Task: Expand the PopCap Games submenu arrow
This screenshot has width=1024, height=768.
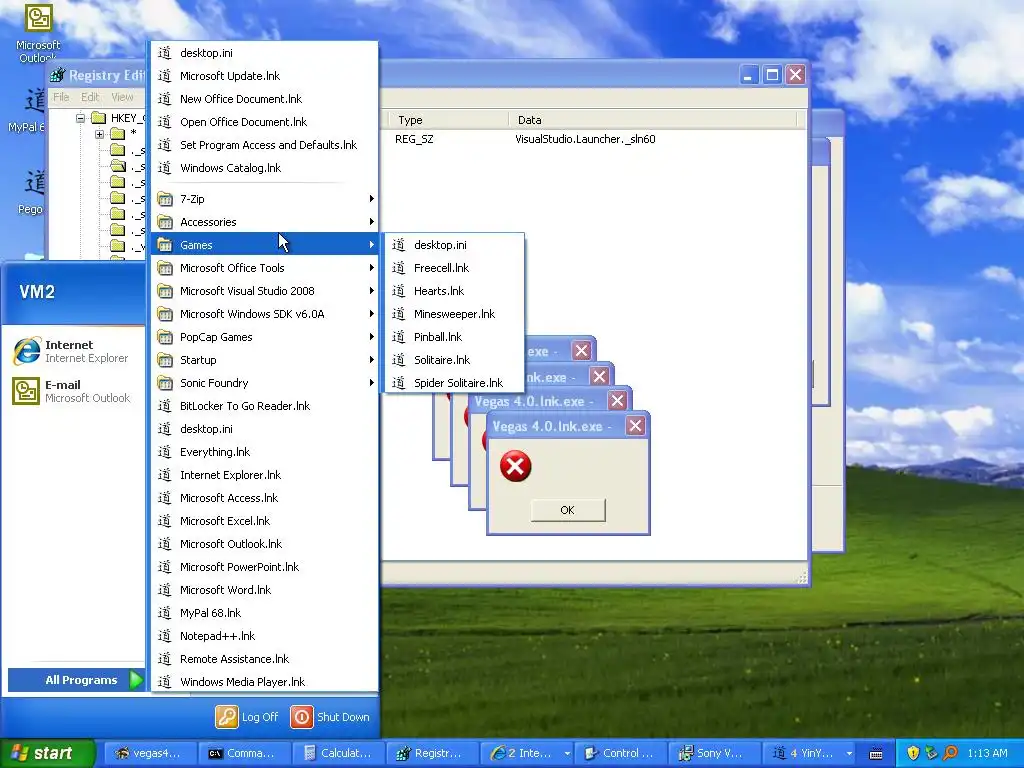Action: click(x=372, y=337)
